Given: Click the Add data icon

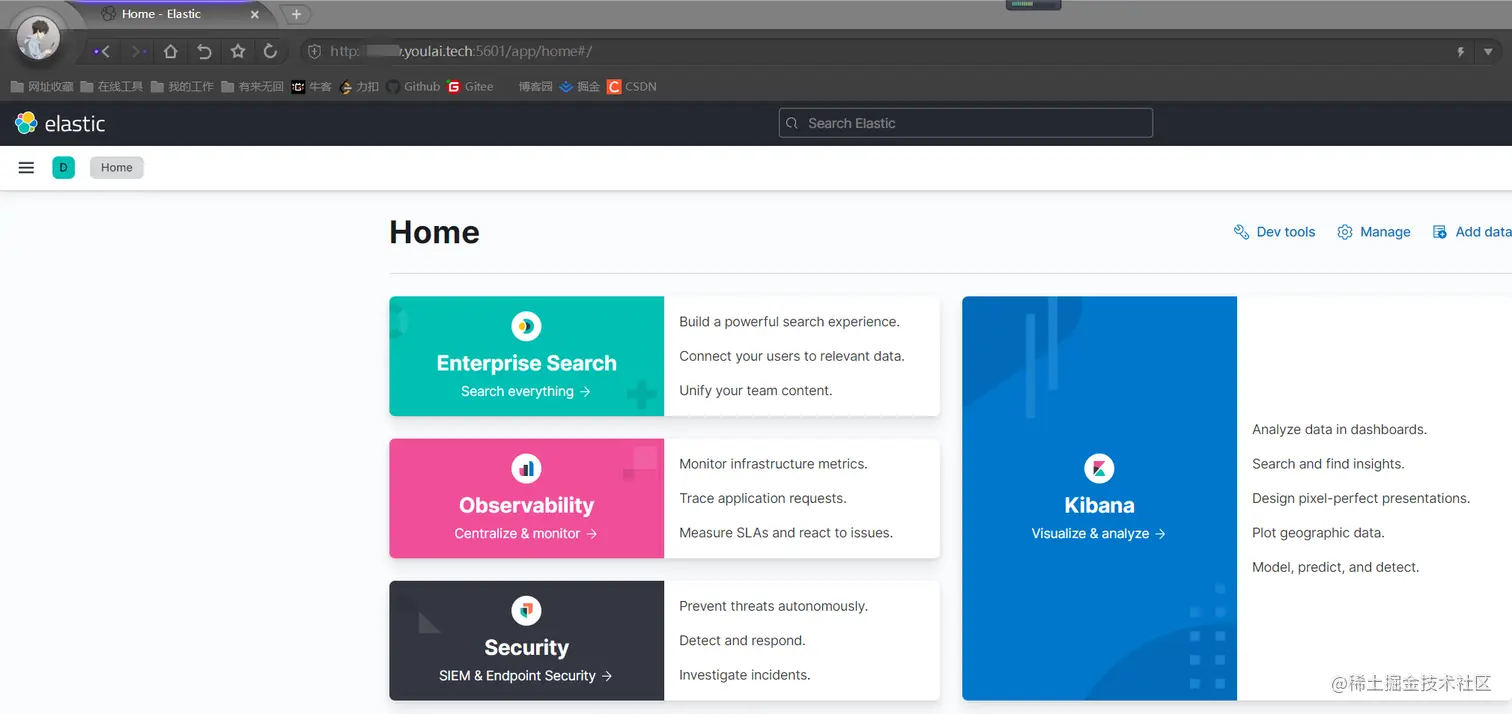Looking at the screenshot, I should coord(1440,232).
